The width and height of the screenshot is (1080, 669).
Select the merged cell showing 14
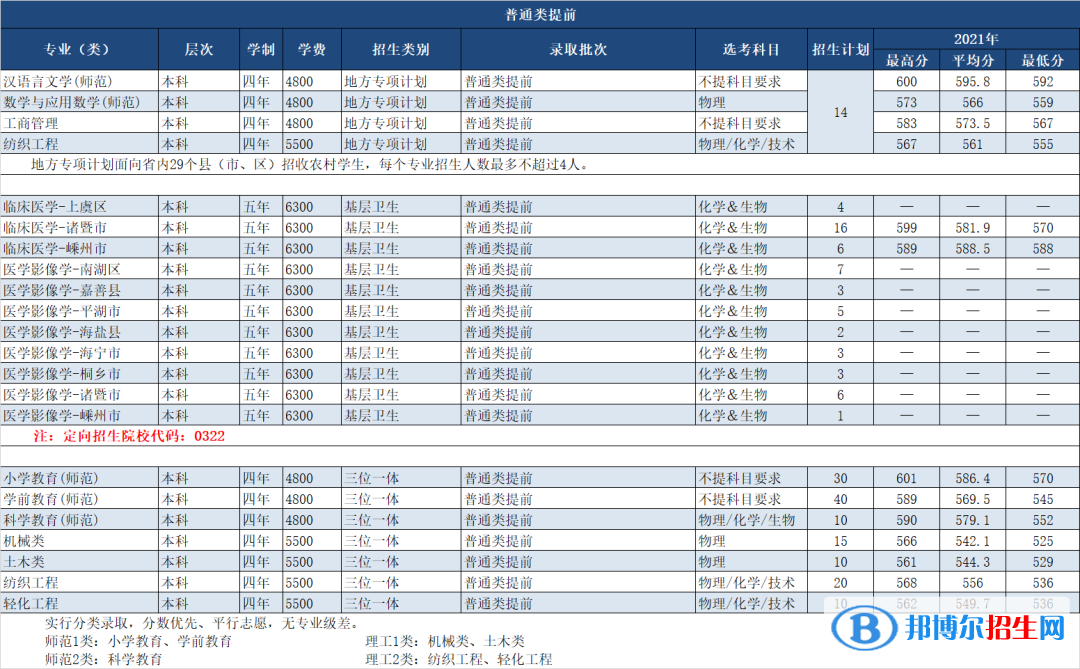click(840, 112)
